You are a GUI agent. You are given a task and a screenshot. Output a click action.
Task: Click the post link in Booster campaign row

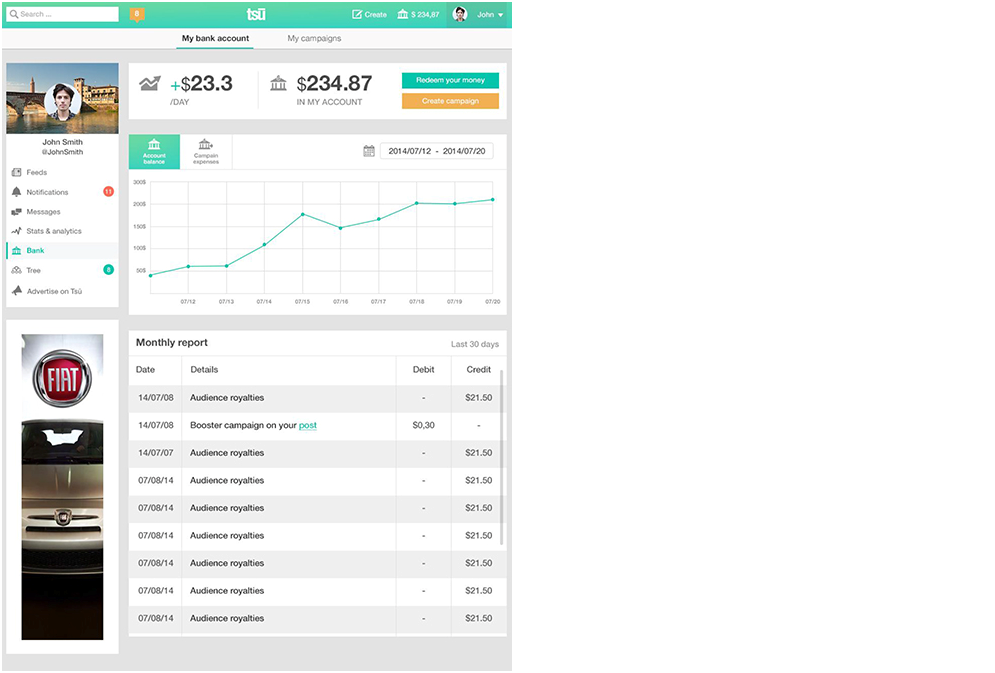point(308,426)
